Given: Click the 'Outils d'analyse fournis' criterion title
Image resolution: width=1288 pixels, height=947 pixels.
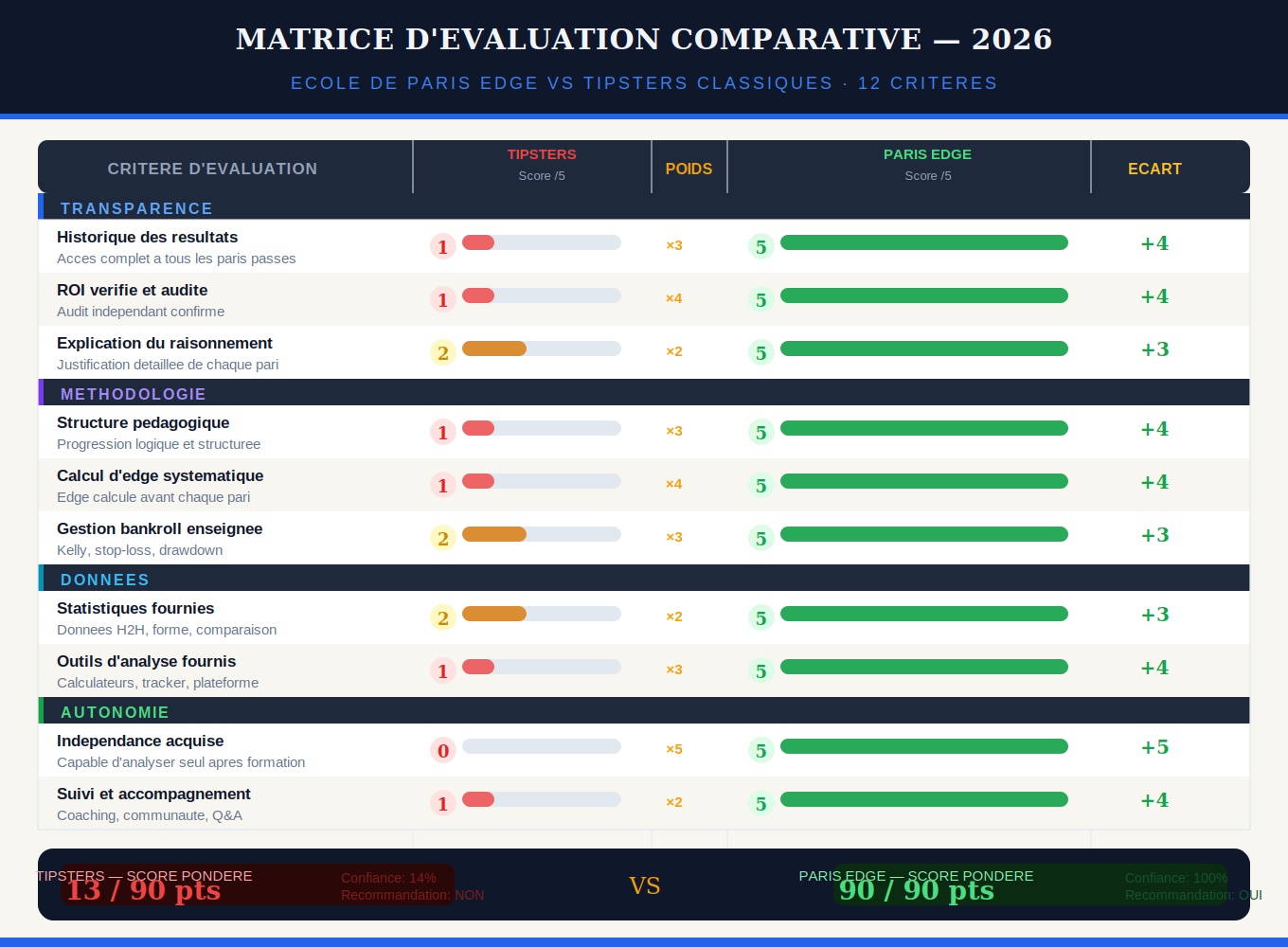Looking at the screenshot, I should [x=146, y=661].
